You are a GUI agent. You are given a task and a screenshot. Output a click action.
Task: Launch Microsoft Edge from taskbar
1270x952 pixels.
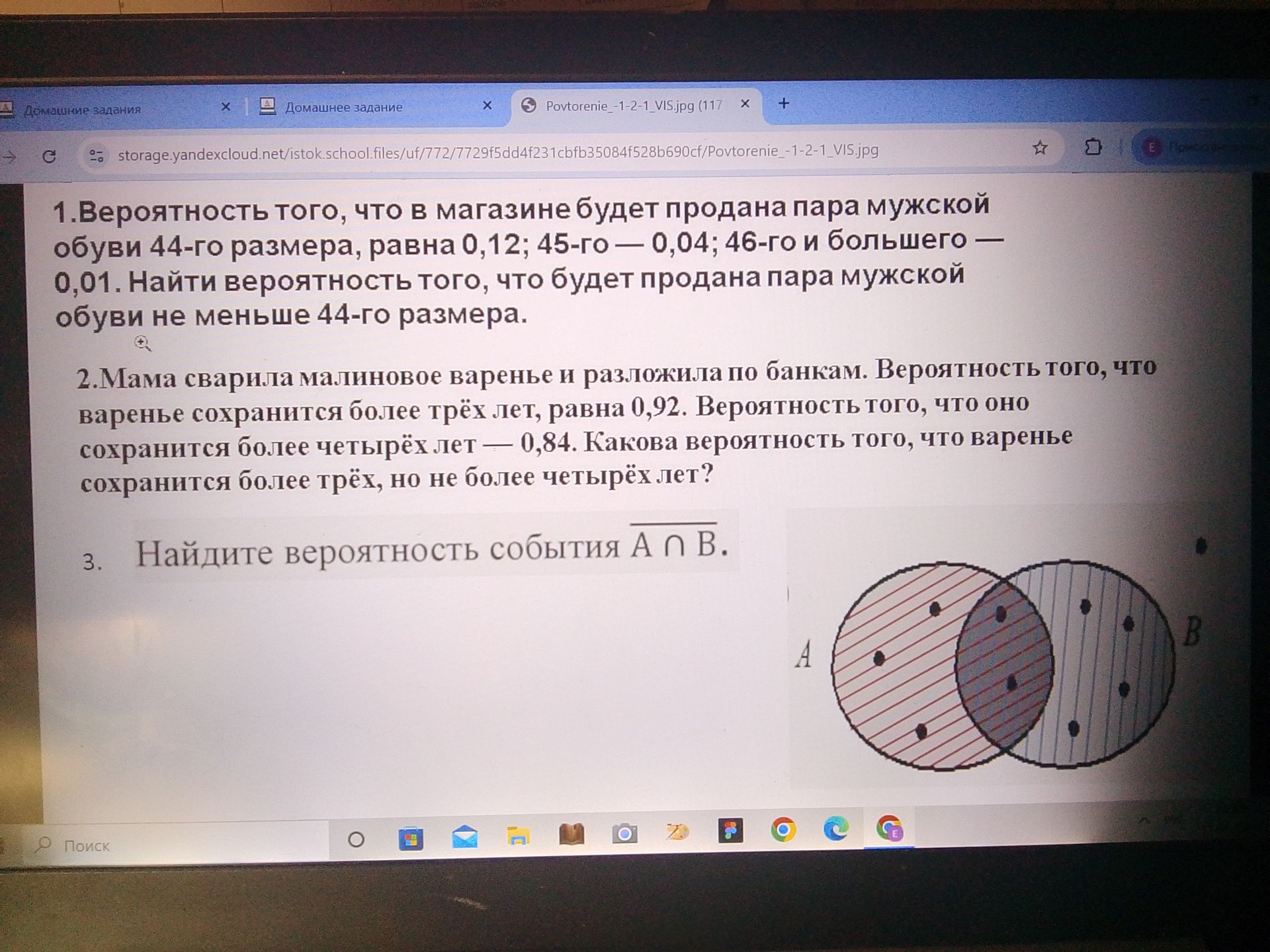(x=836, y=828)
